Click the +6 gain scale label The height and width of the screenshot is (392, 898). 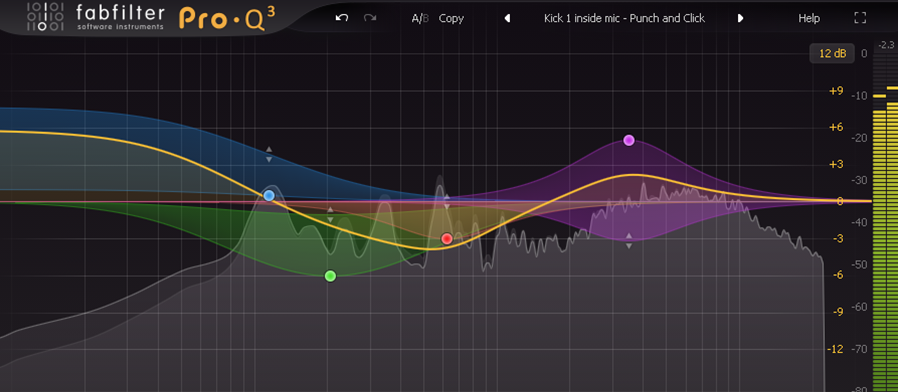pyautogui.click(x=836, y=127)
